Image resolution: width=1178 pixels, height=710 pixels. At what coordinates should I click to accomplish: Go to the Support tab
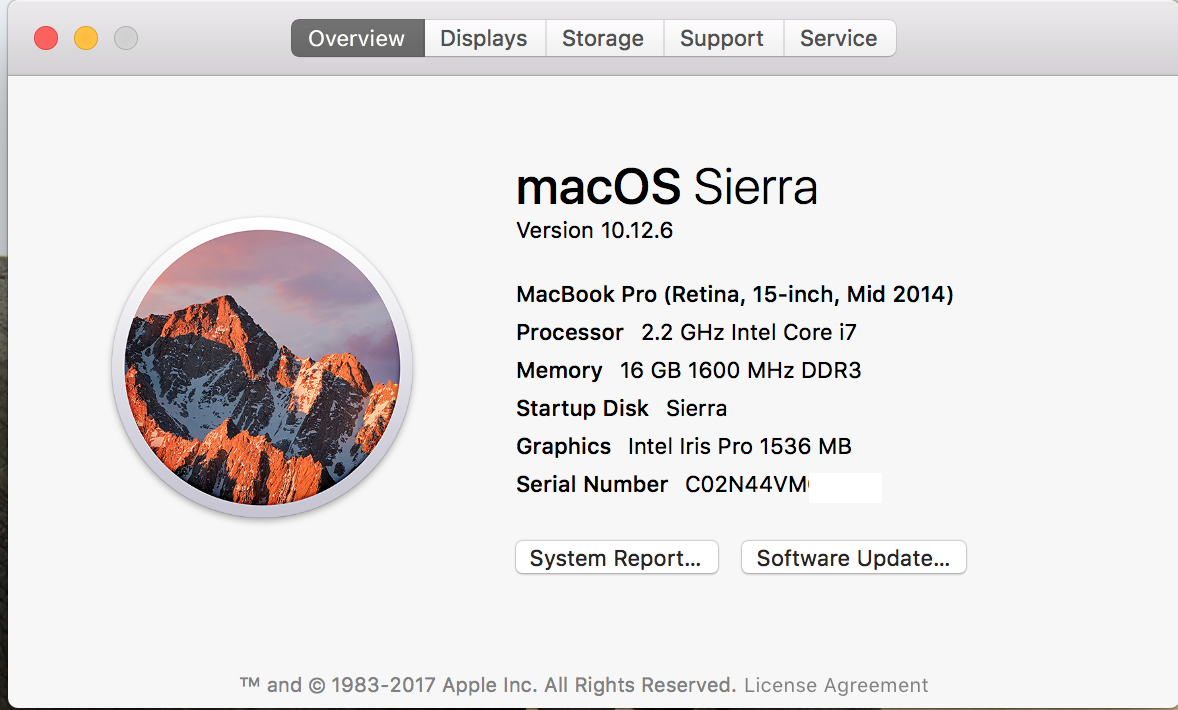pyautogui.click(x=722, y=39)
